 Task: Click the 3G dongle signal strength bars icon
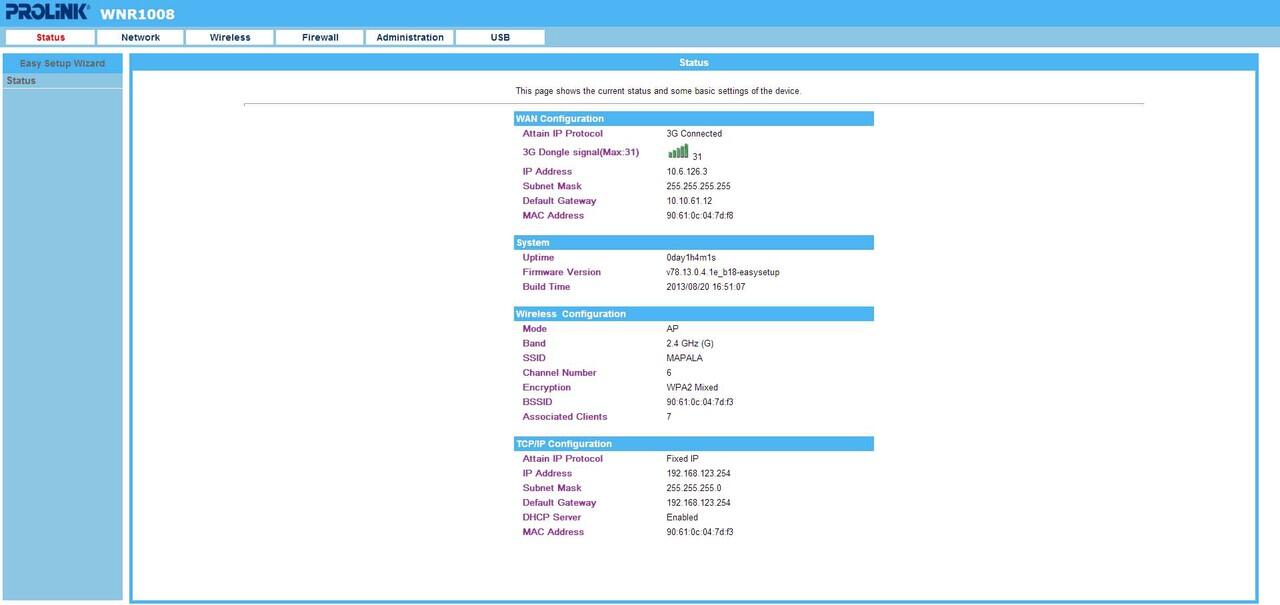click(x=678, y=152)
